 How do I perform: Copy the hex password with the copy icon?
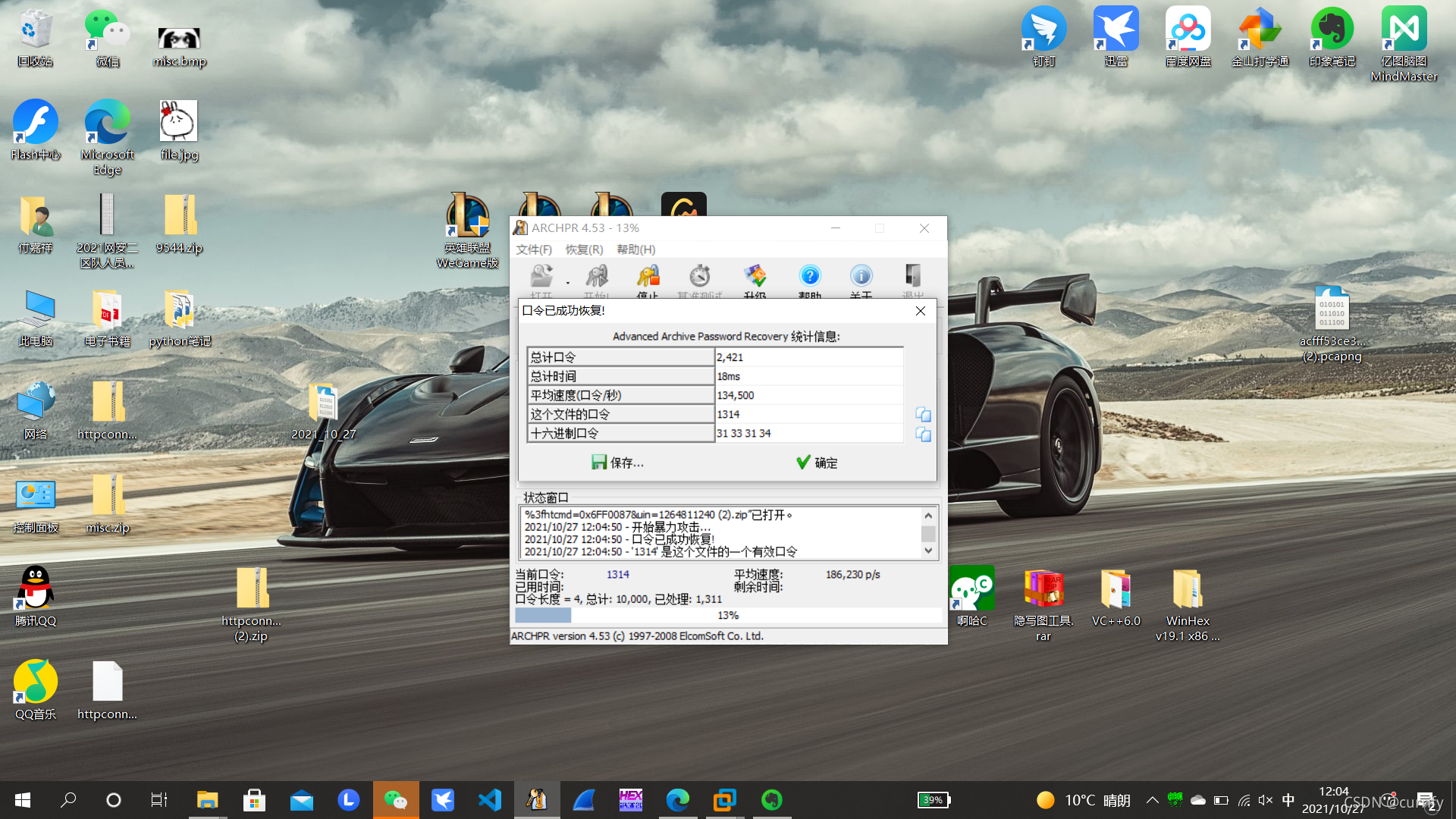pos(923,434)
